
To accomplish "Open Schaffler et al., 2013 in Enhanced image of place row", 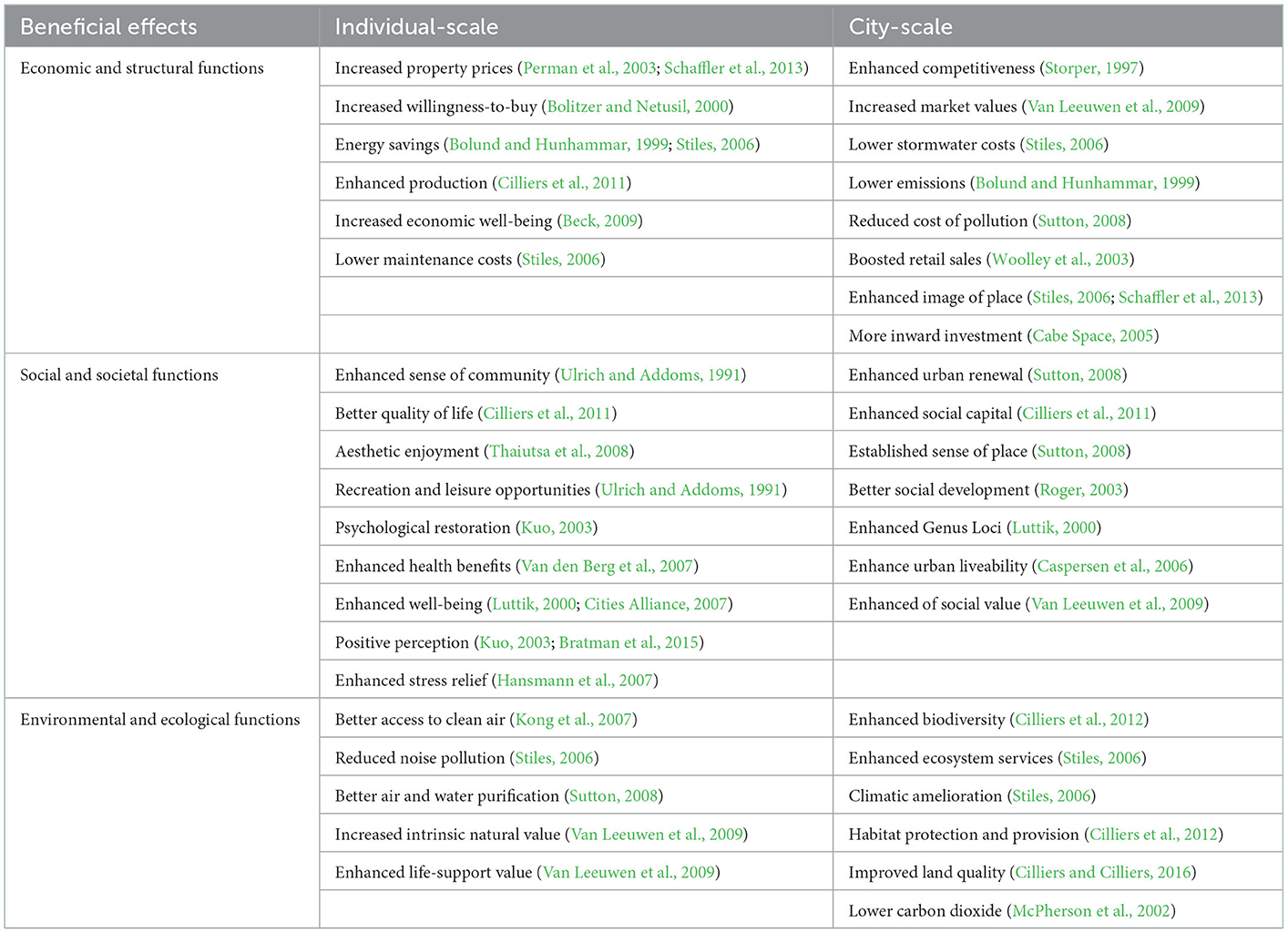I will coord(1188,298).
